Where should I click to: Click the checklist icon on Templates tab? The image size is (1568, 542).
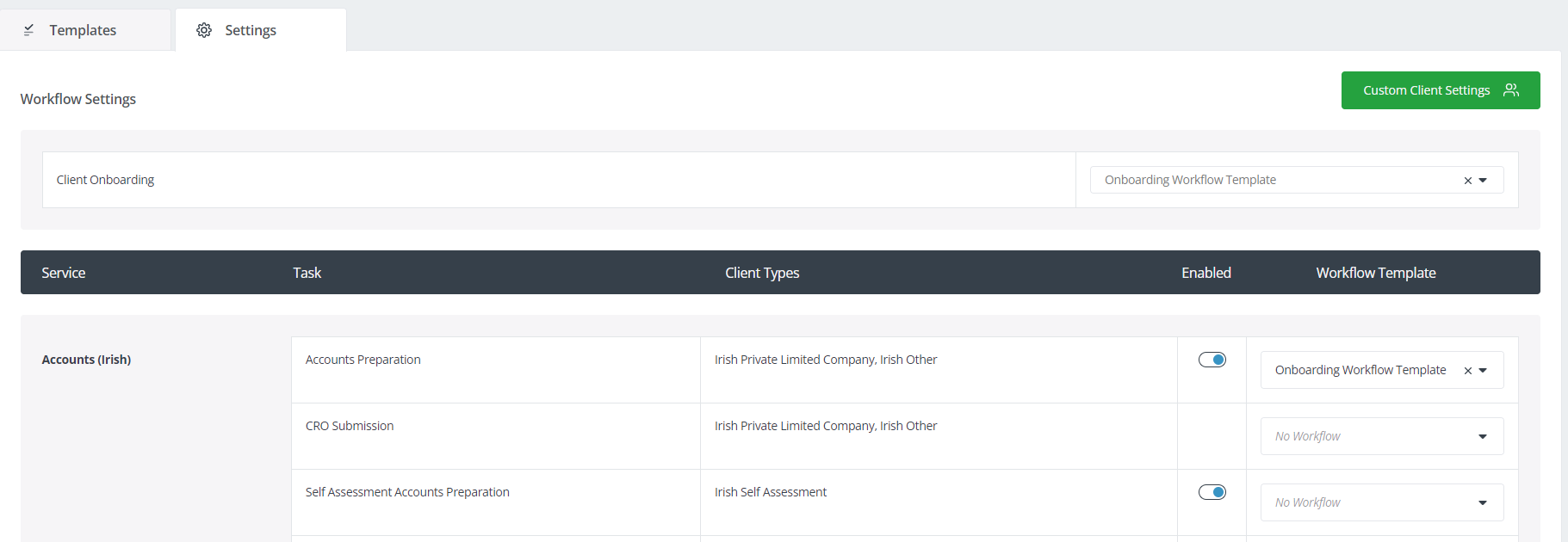28,30
